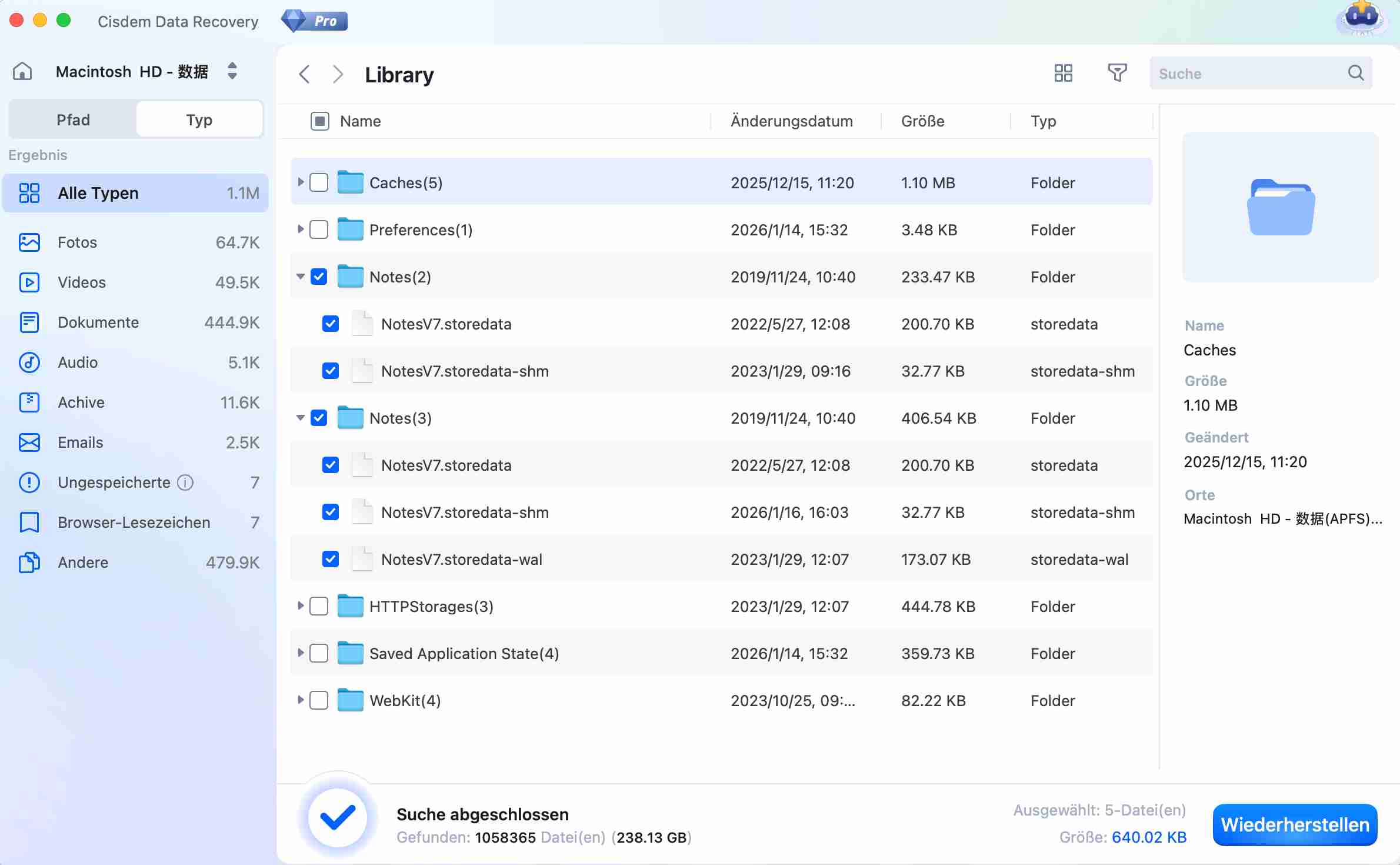Click the search magnifier icon
Screen dimensions: 1400x865
[1355, 74]
